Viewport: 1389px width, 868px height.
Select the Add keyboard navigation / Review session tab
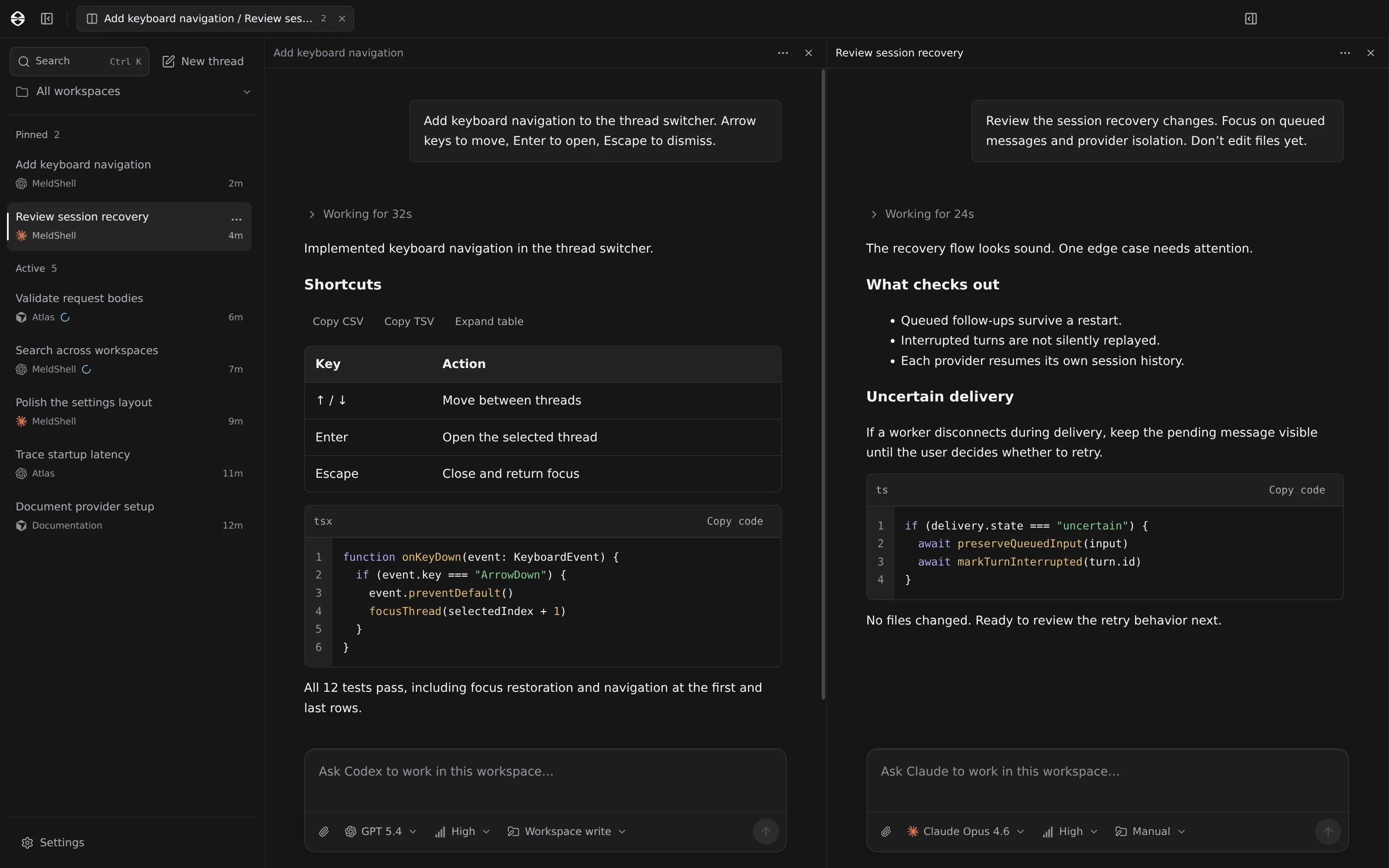tap(215, 18)
